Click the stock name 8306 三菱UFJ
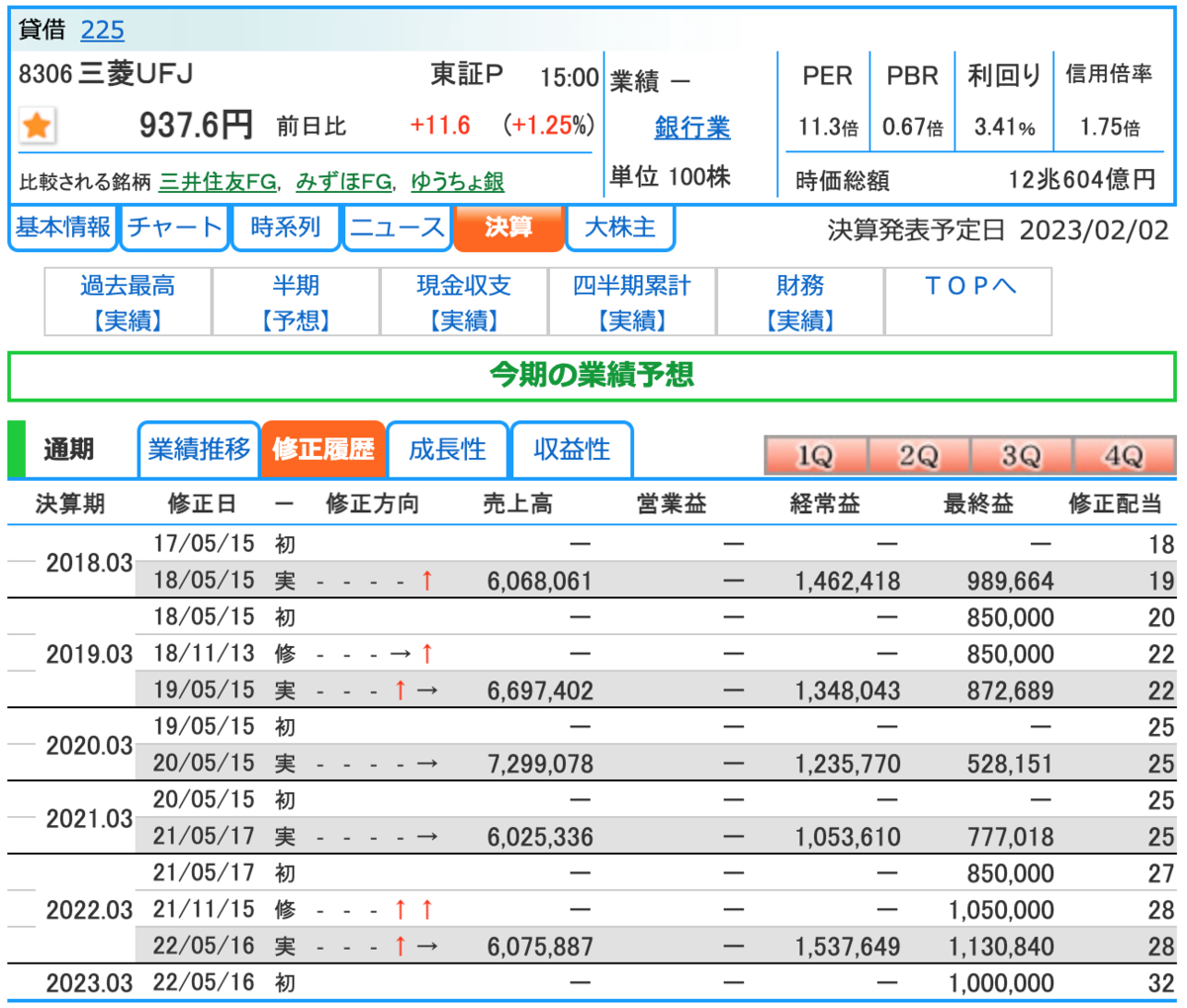Screen dimensions: 1187x1008 [x=106, y=73]
